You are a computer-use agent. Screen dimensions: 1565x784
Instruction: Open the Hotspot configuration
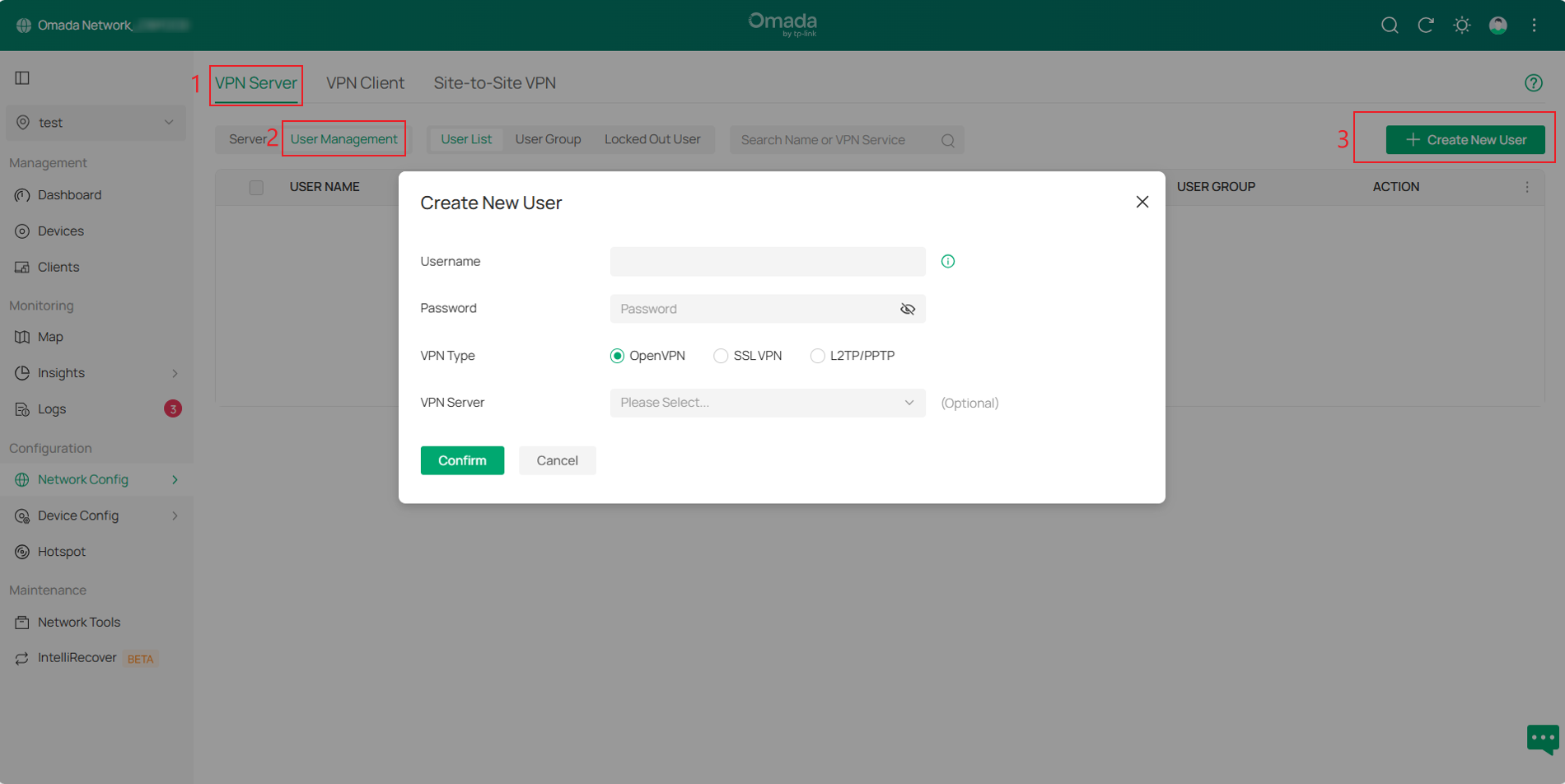[x=61, y=551]
